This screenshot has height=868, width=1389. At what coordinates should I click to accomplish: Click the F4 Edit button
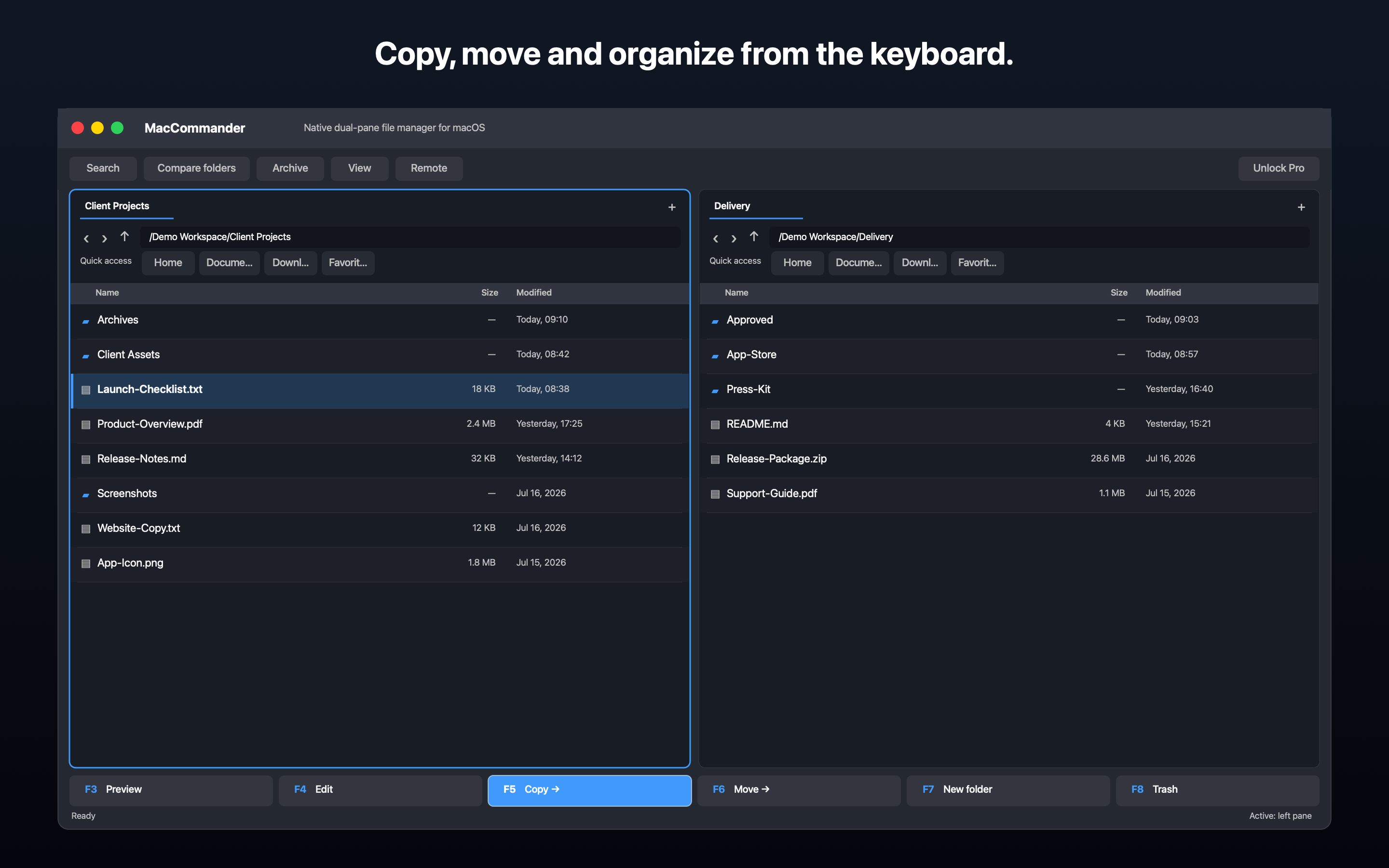pos(381,790)
